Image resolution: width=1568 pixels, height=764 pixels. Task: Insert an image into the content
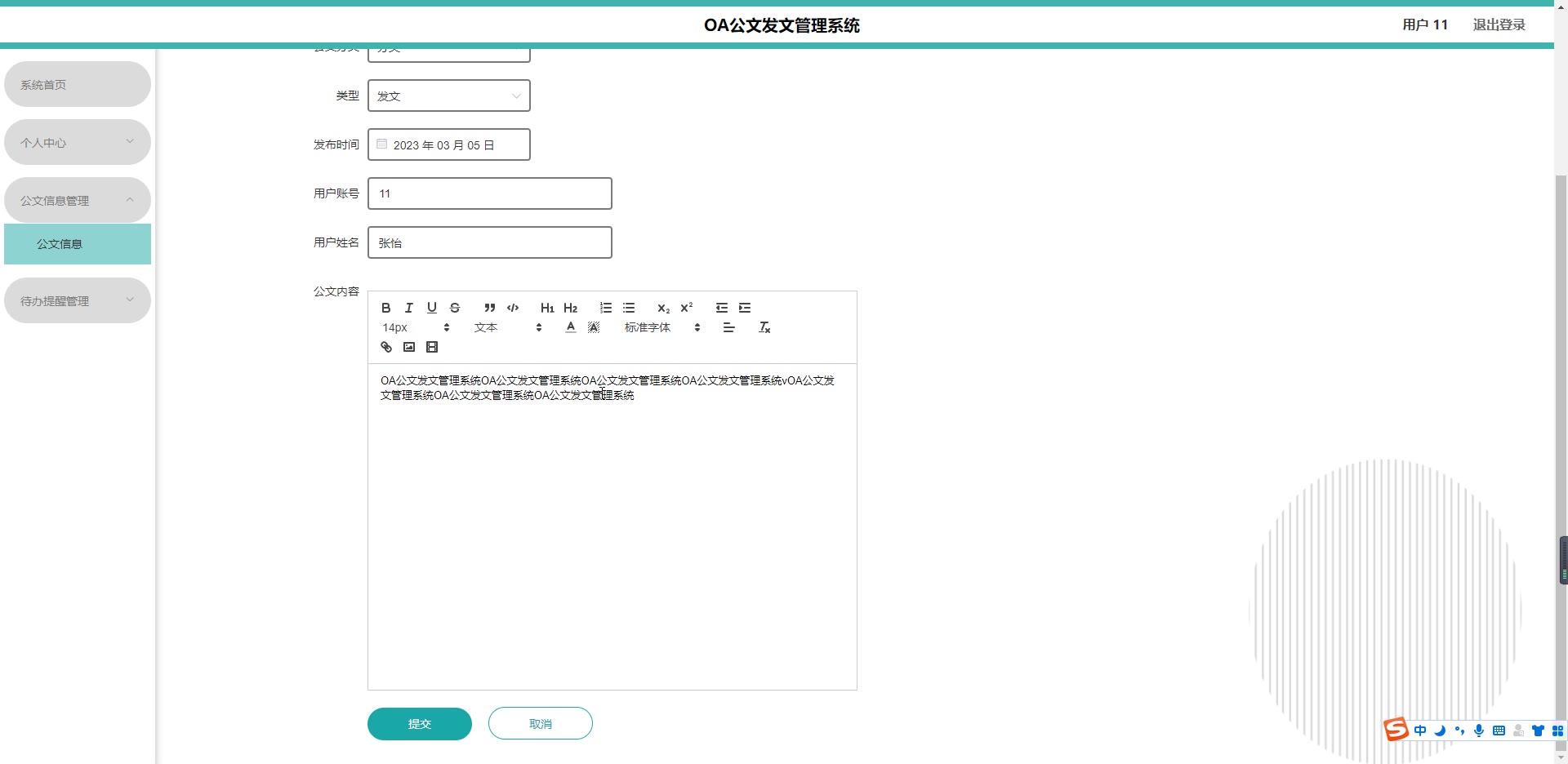(409, 347)
